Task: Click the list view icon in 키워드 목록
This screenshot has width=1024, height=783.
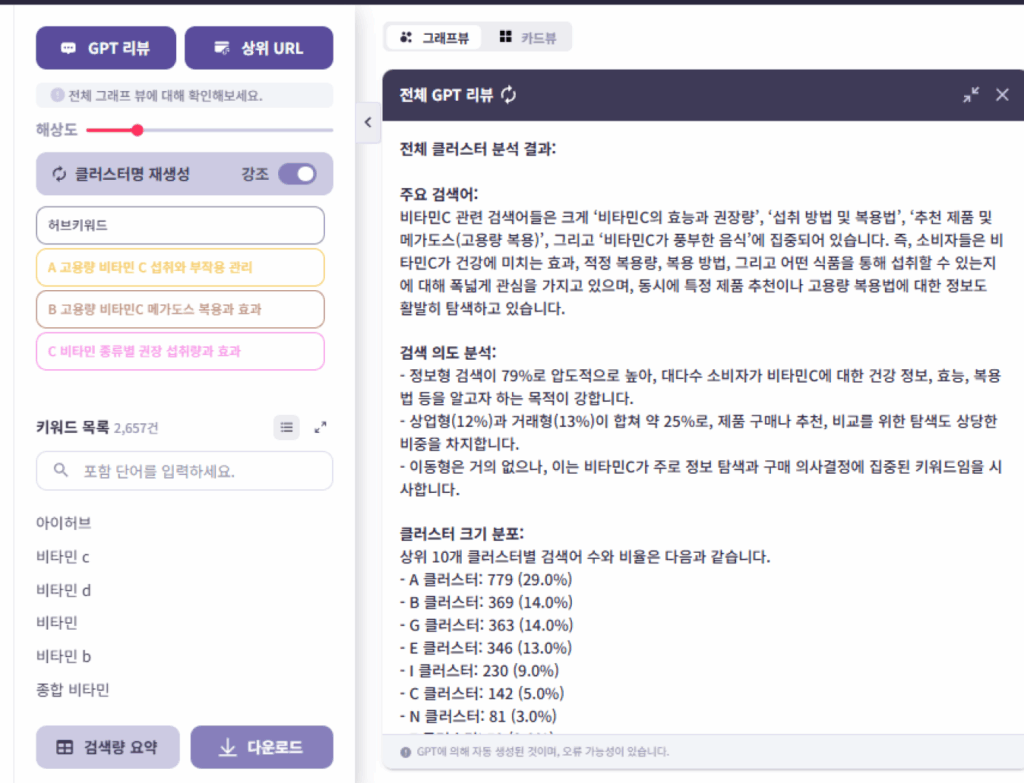Action: click(x=287, y=427)
